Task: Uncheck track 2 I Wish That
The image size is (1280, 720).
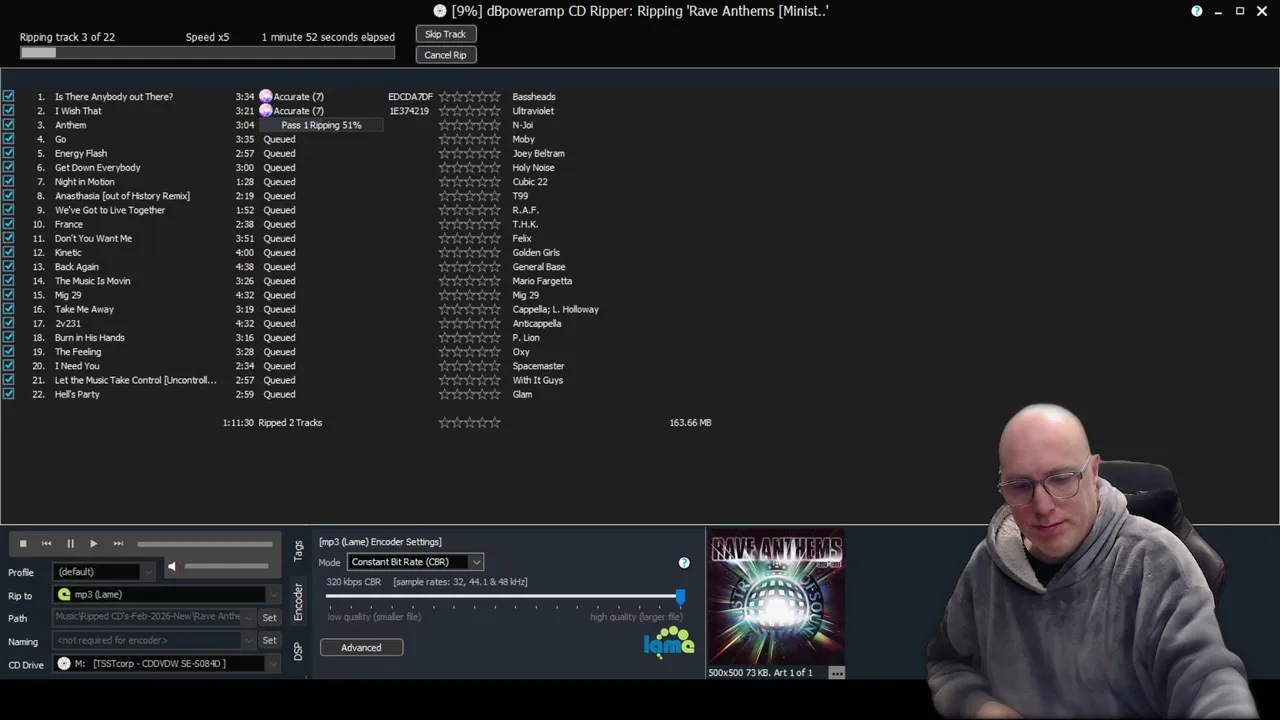Action: click(x=9, y=111)
